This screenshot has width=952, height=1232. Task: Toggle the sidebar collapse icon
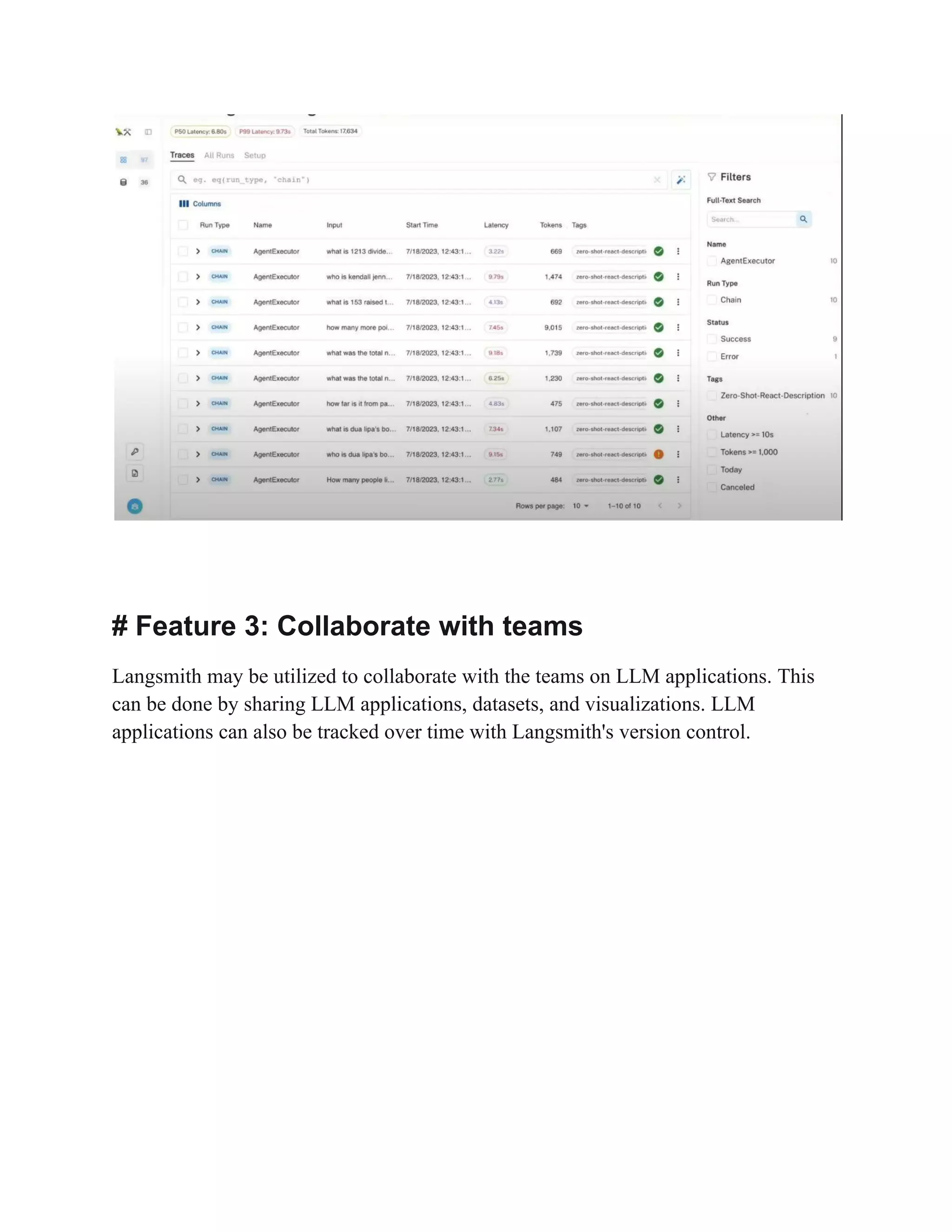pos(148,132)
